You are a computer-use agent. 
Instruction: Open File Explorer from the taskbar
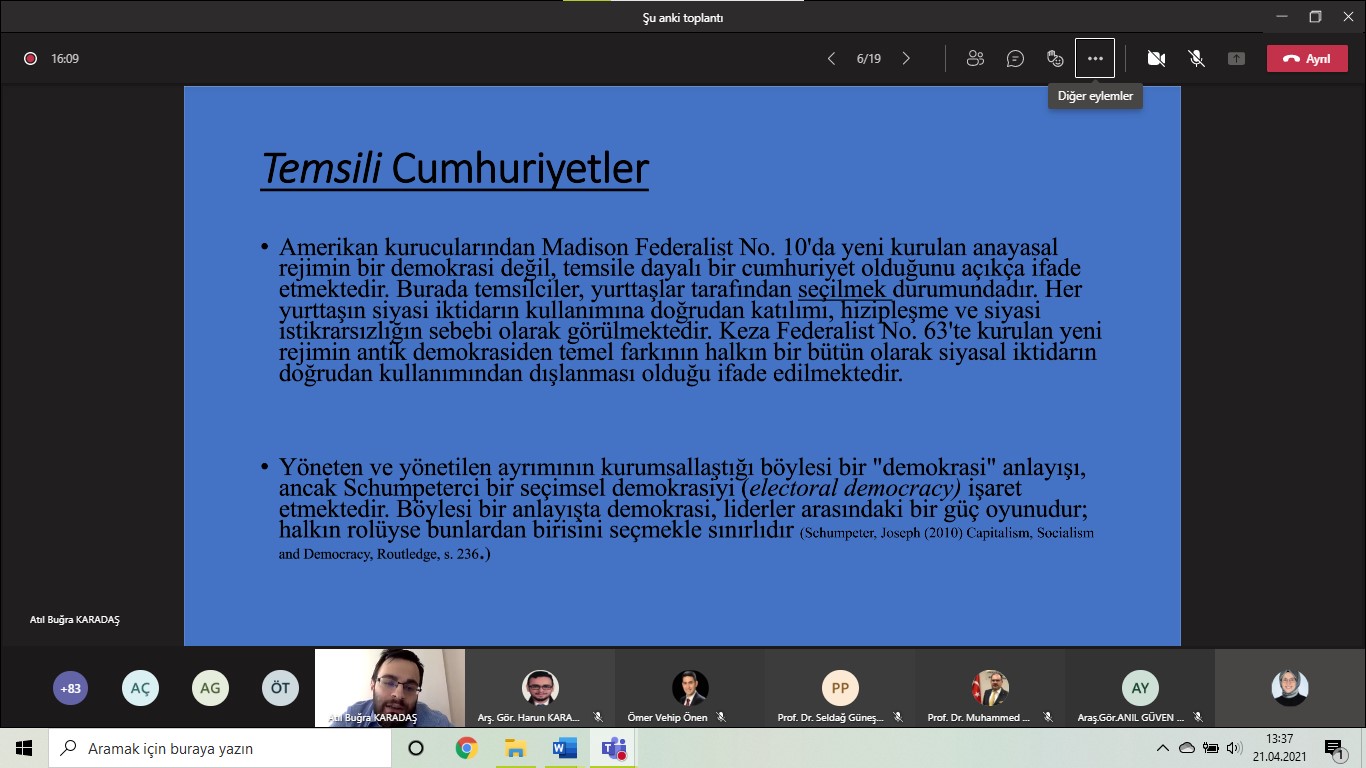[x=515, y=748]
